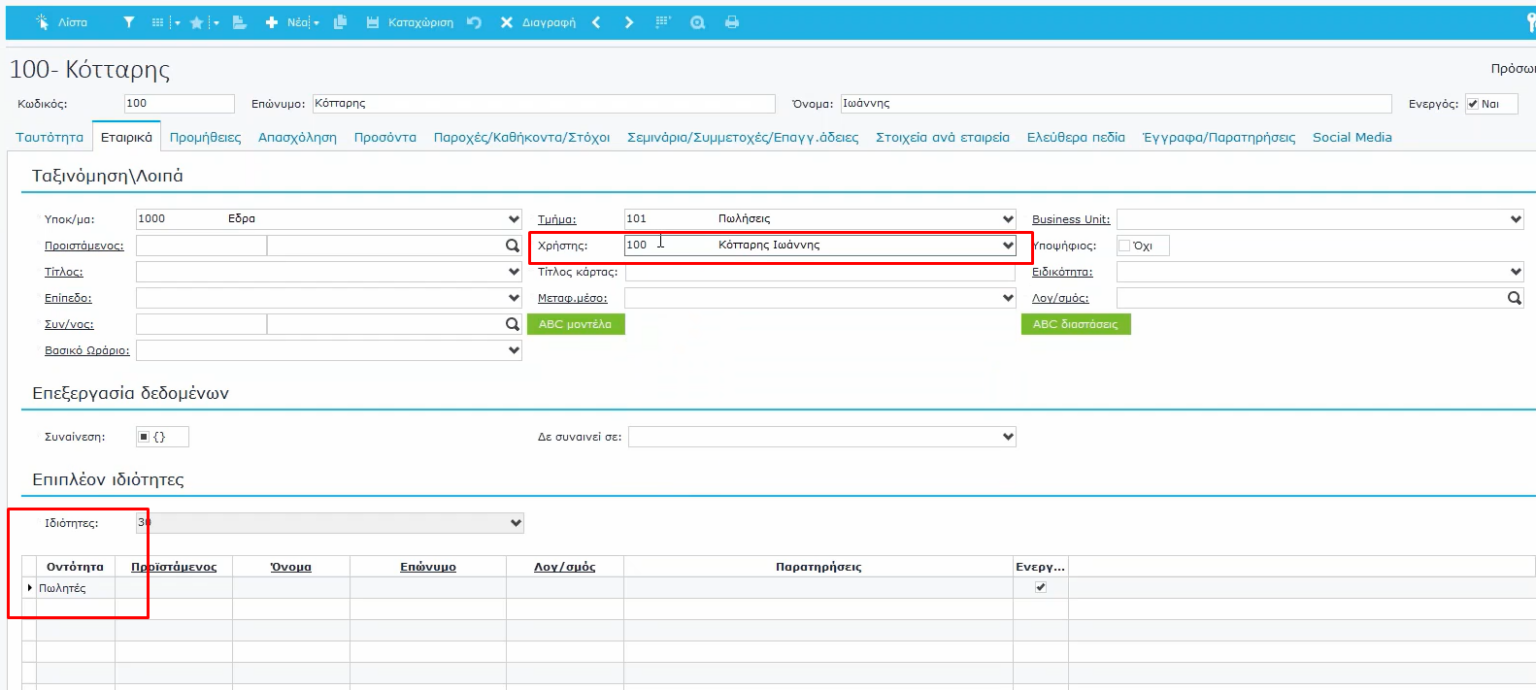Screen dimensions: 1536x690
Task: Click into the Κωδικός field
Action: pos(179,104)
